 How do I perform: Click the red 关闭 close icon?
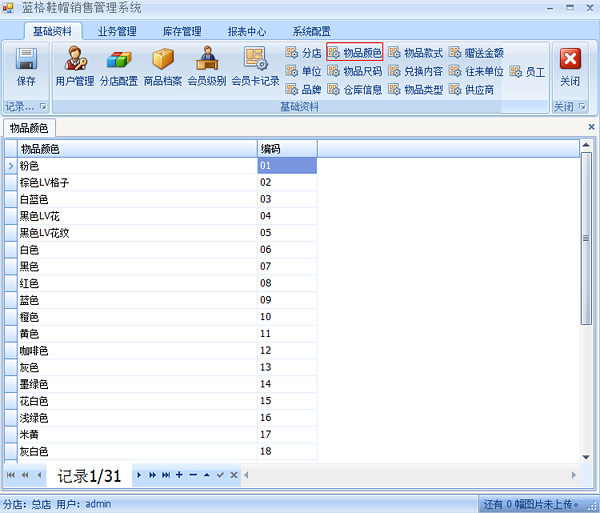(x=570, y=66)
